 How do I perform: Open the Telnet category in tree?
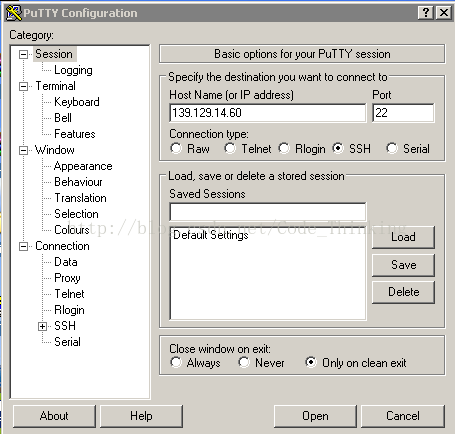coord(69,294)
